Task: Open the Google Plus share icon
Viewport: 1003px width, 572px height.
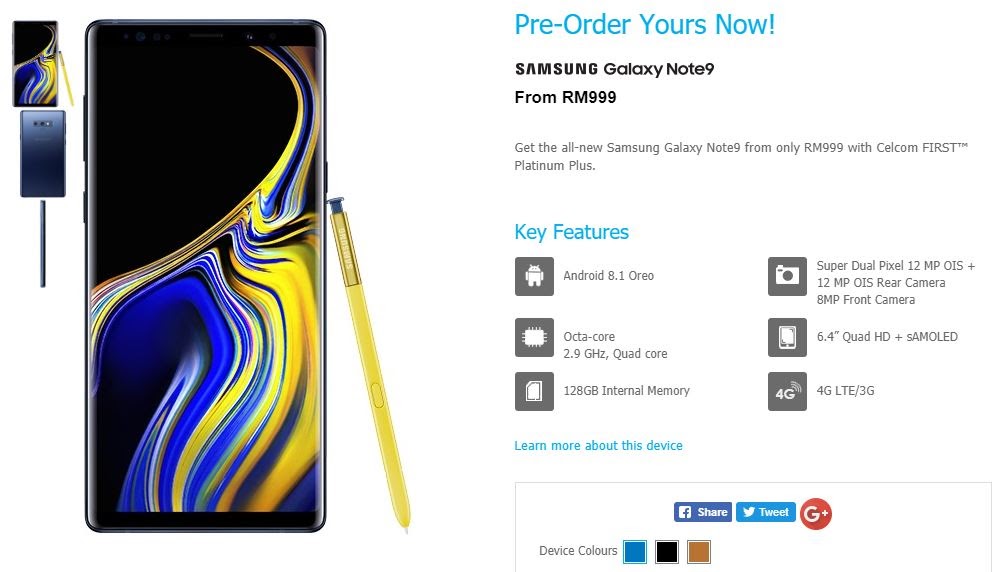Action: coord(816,513)
